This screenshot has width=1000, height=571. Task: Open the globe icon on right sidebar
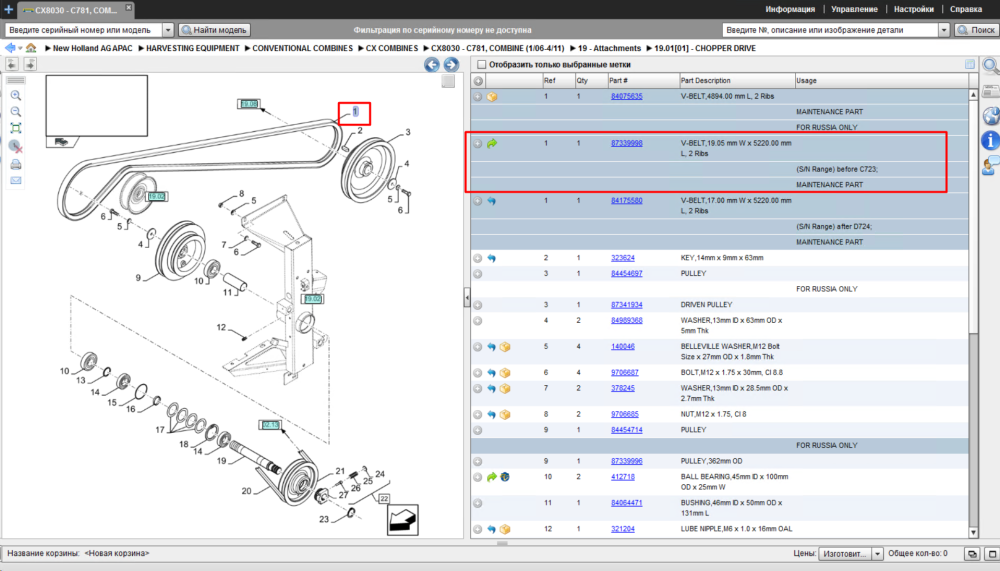[990, 116]
